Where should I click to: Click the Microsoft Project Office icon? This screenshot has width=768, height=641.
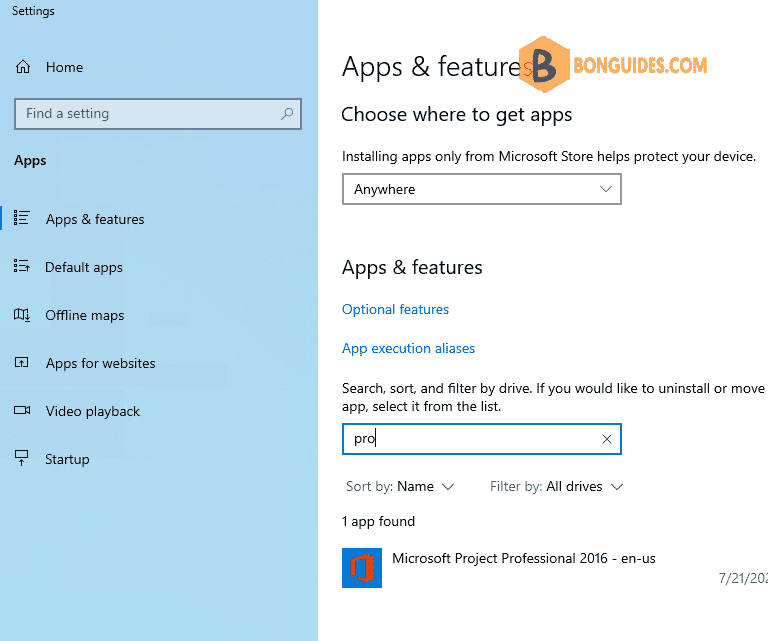point(362,568)
